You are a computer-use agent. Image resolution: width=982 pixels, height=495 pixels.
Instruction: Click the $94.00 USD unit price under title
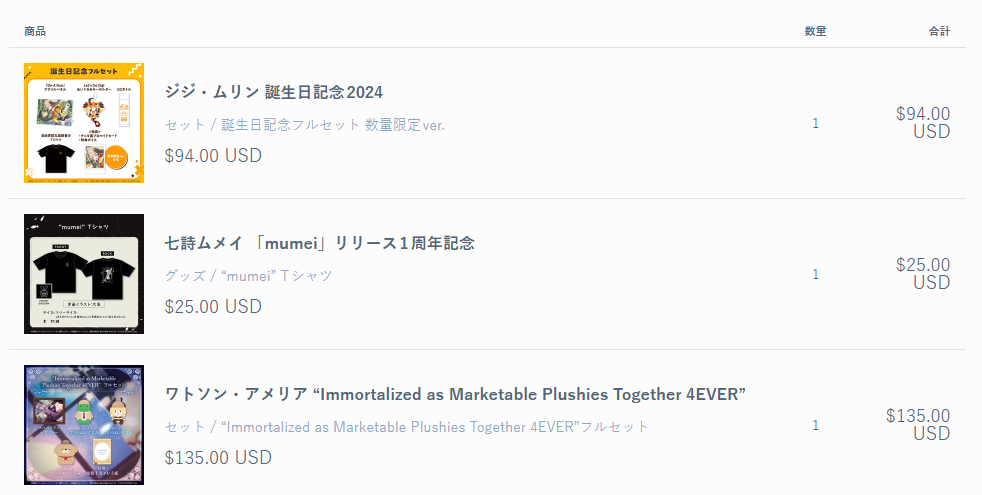pyautogui.click(x=213, y=155)
